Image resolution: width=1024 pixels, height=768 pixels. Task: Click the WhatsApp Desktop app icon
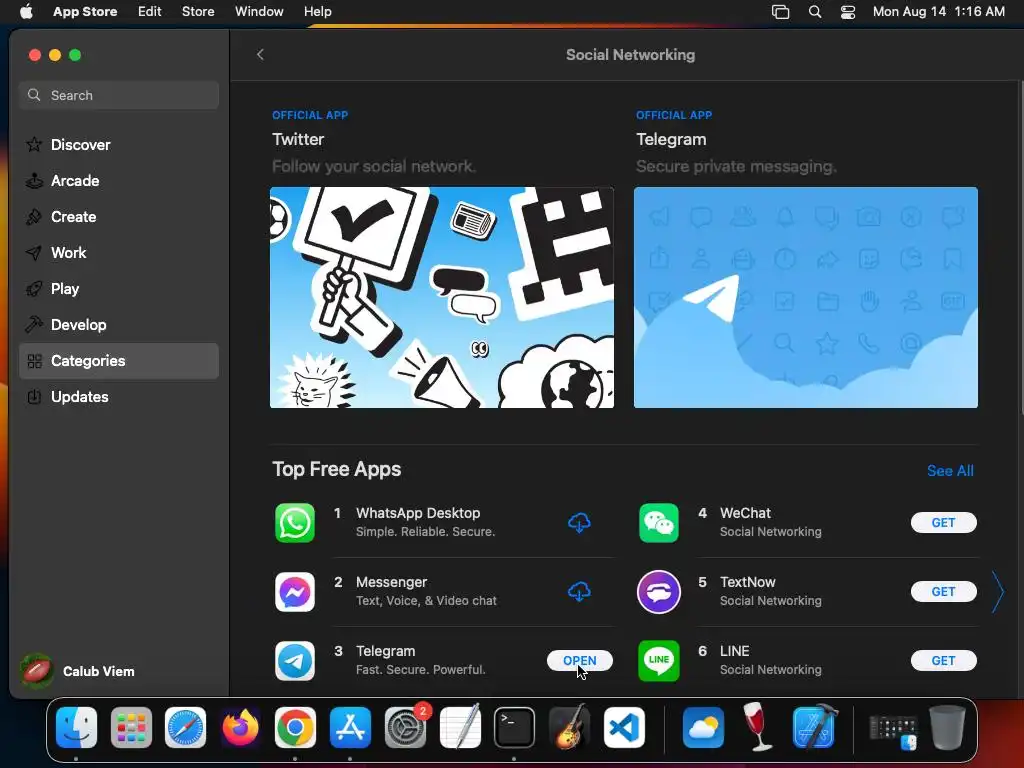pyautogui.click(x=295, y=522)
